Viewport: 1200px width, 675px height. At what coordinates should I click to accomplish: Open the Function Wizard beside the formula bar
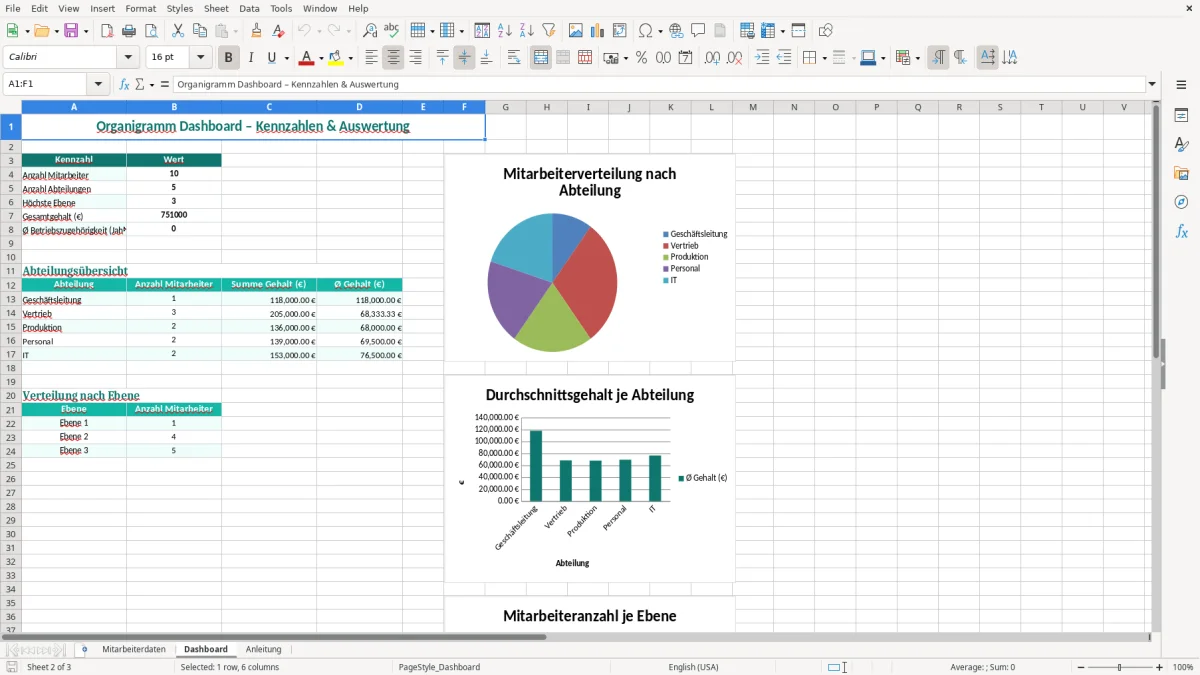124,85
